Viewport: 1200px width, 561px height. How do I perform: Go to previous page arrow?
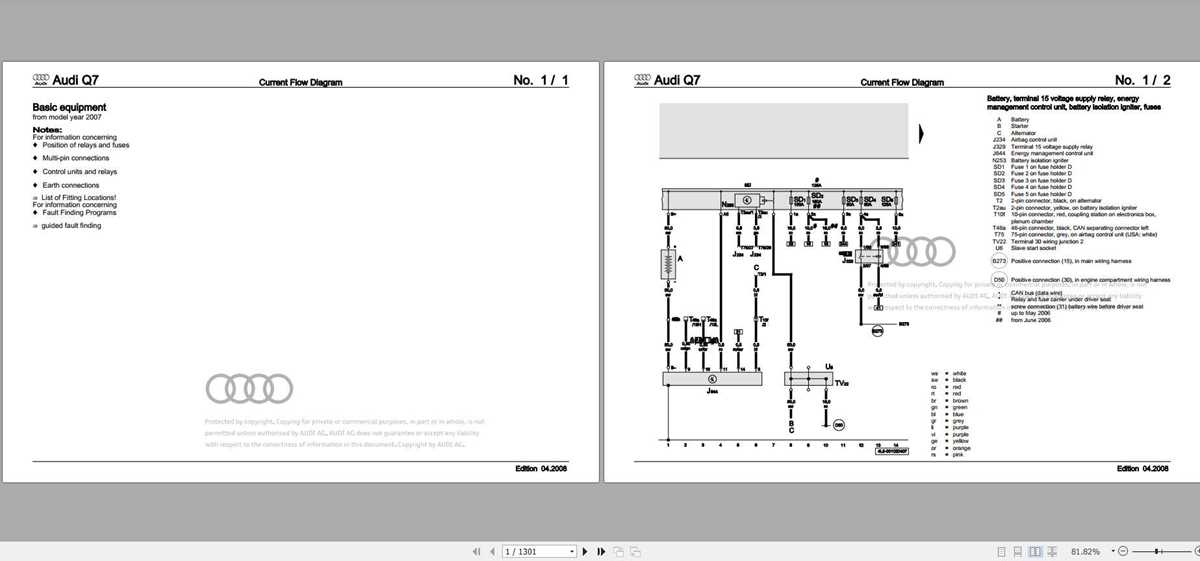tap(491, 551)
